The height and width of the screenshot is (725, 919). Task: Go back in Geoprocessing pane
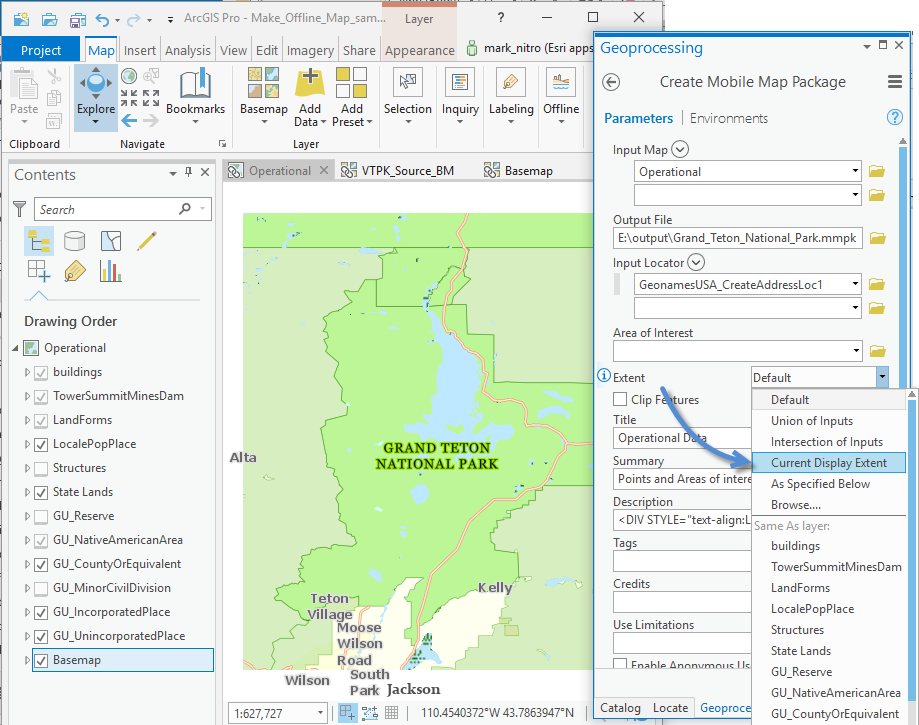[611, 82]
